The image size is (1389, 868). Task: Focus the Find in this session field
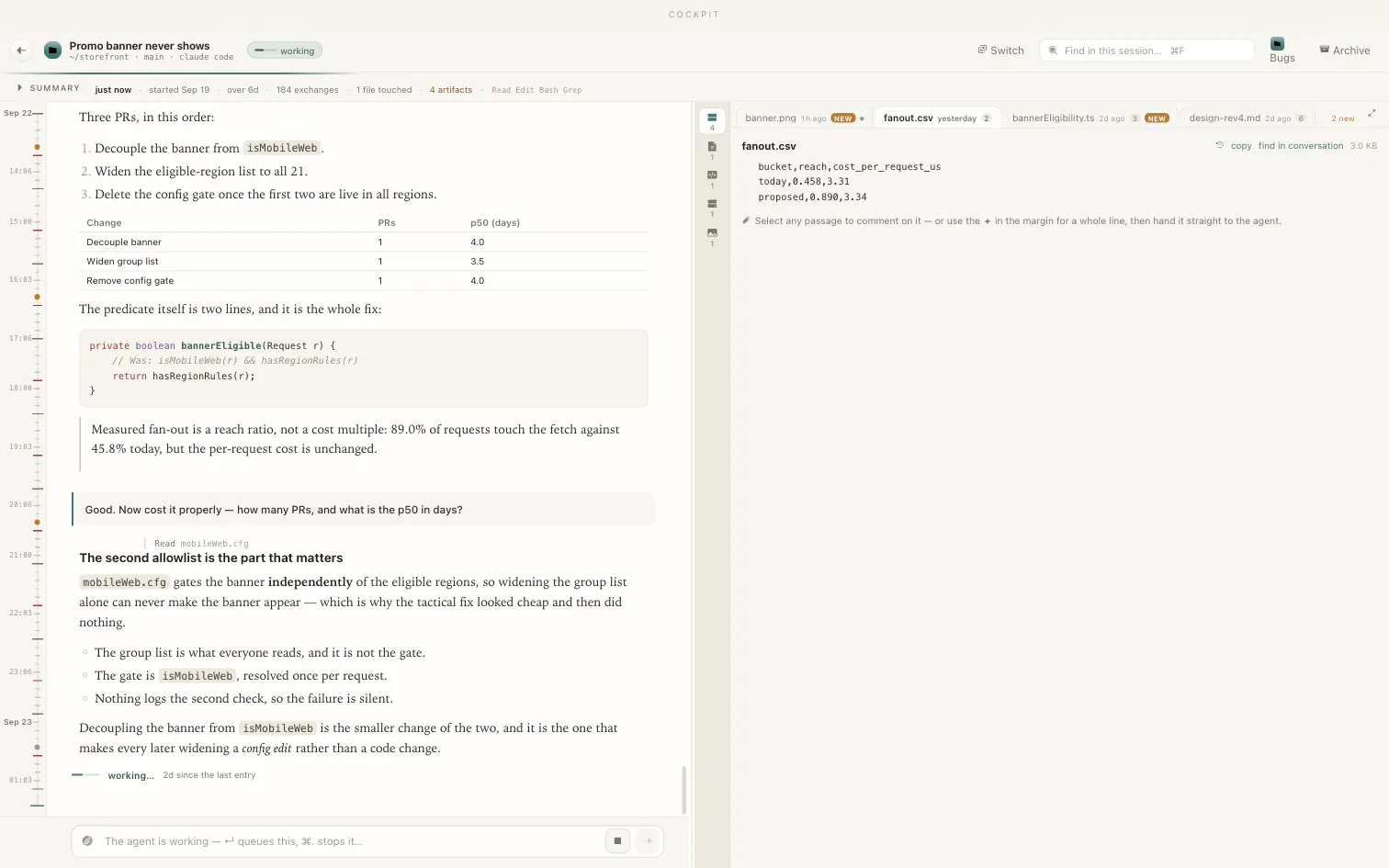pyautogui.click(x=1146, y=51)
